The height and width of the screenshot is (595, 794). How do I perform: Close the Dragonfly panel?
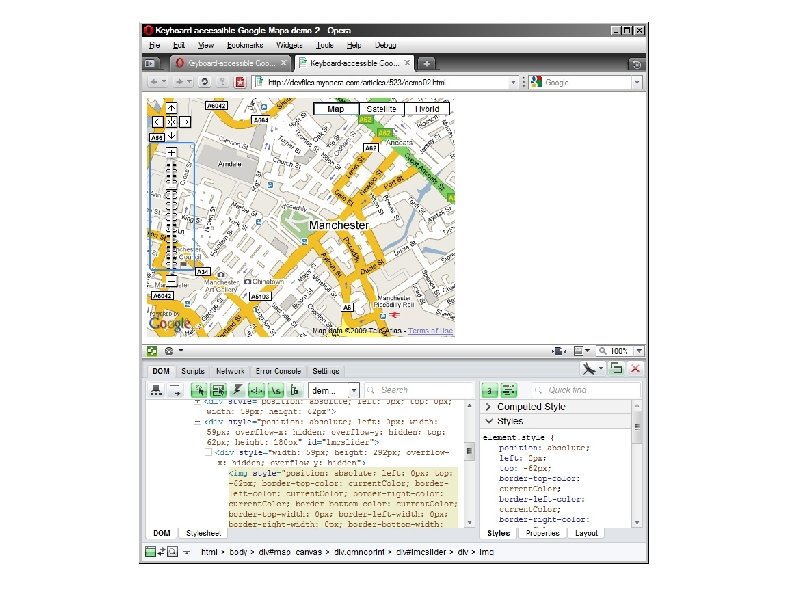coord(635,369)
